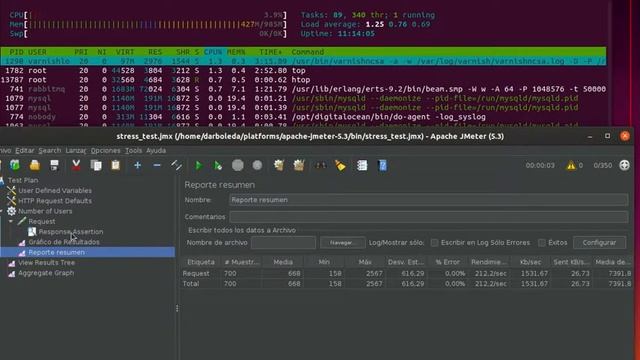Select Aggregate Graph tree item
Screen dimensions: 640x360
(46, 273)
